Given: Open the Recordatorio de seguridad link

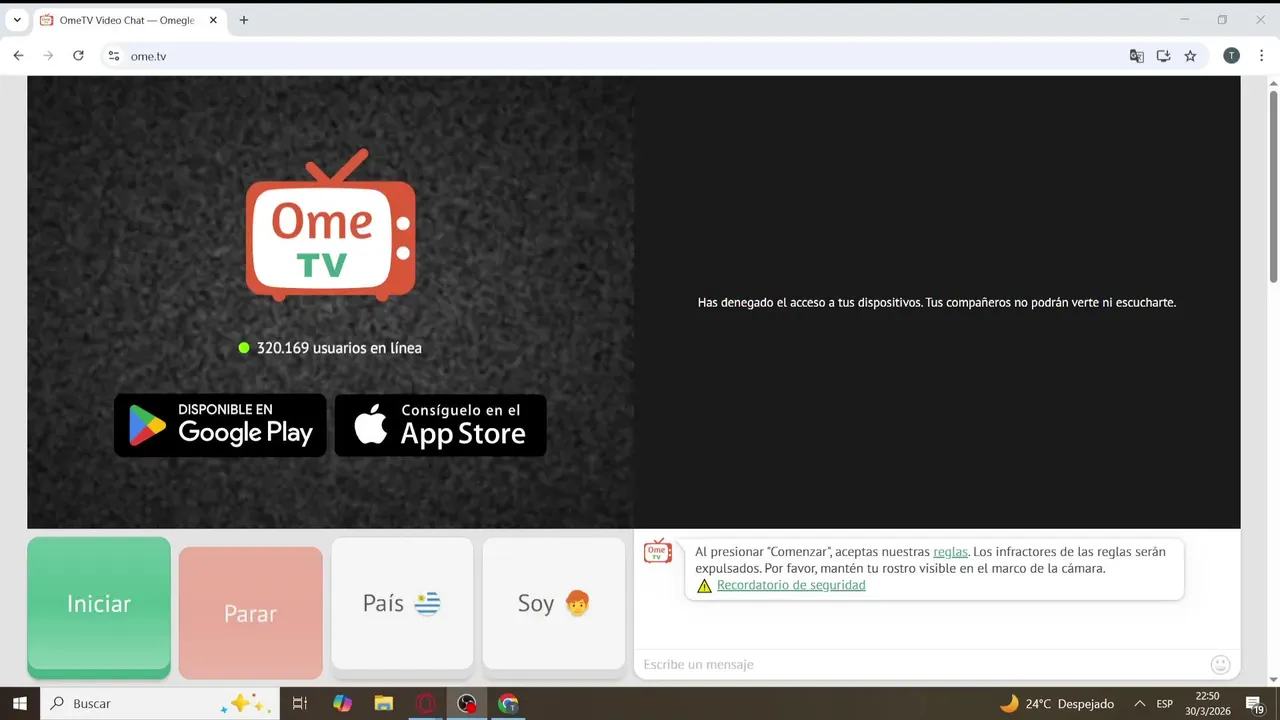Looking at the screenshot, I should coord(791,585).
